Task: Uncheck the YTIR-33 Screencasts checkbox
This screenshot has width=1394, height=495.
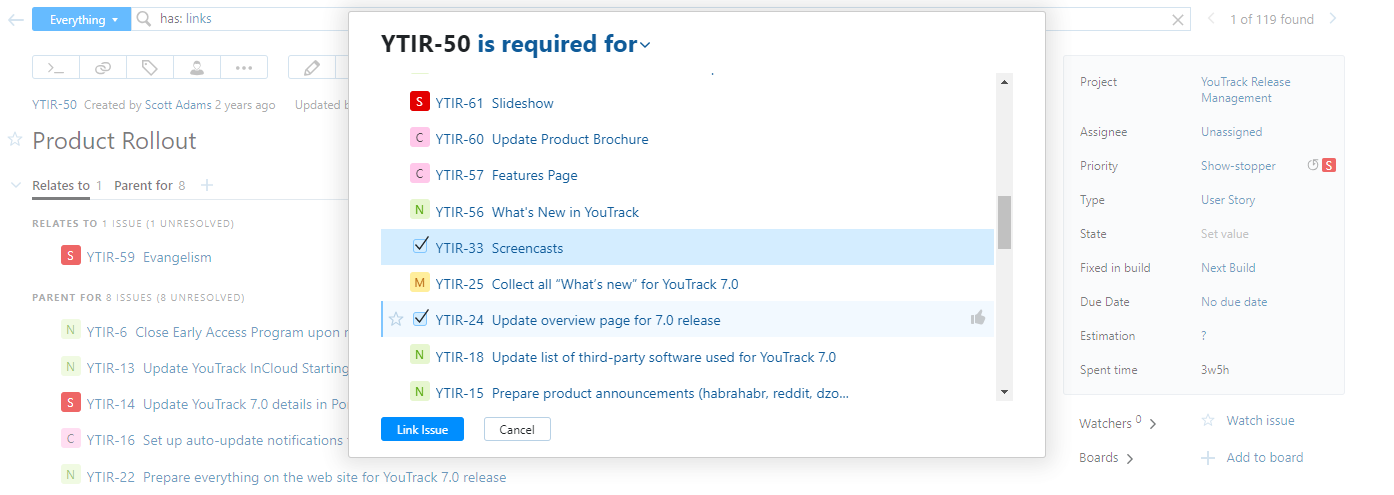Action: click(420, 246)
